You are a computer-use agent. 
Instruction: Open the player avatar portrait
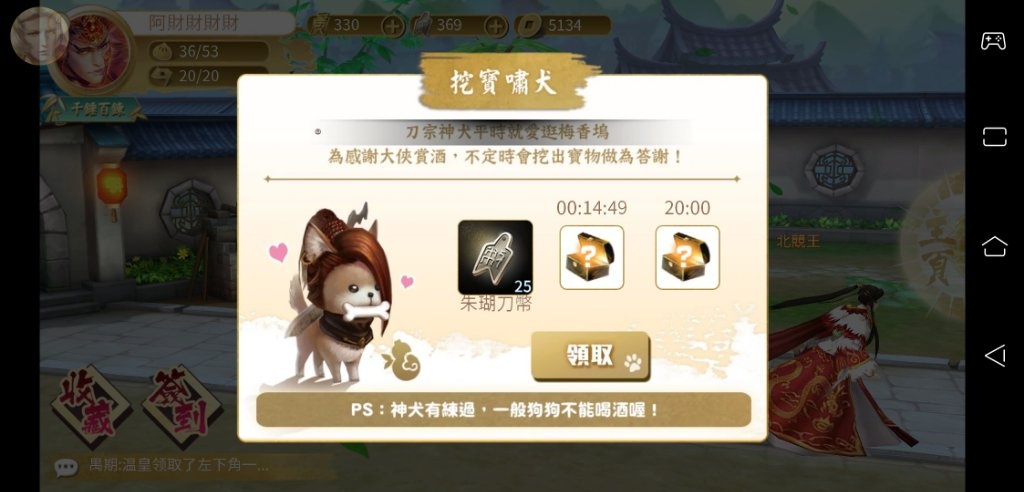coord(93,50)
